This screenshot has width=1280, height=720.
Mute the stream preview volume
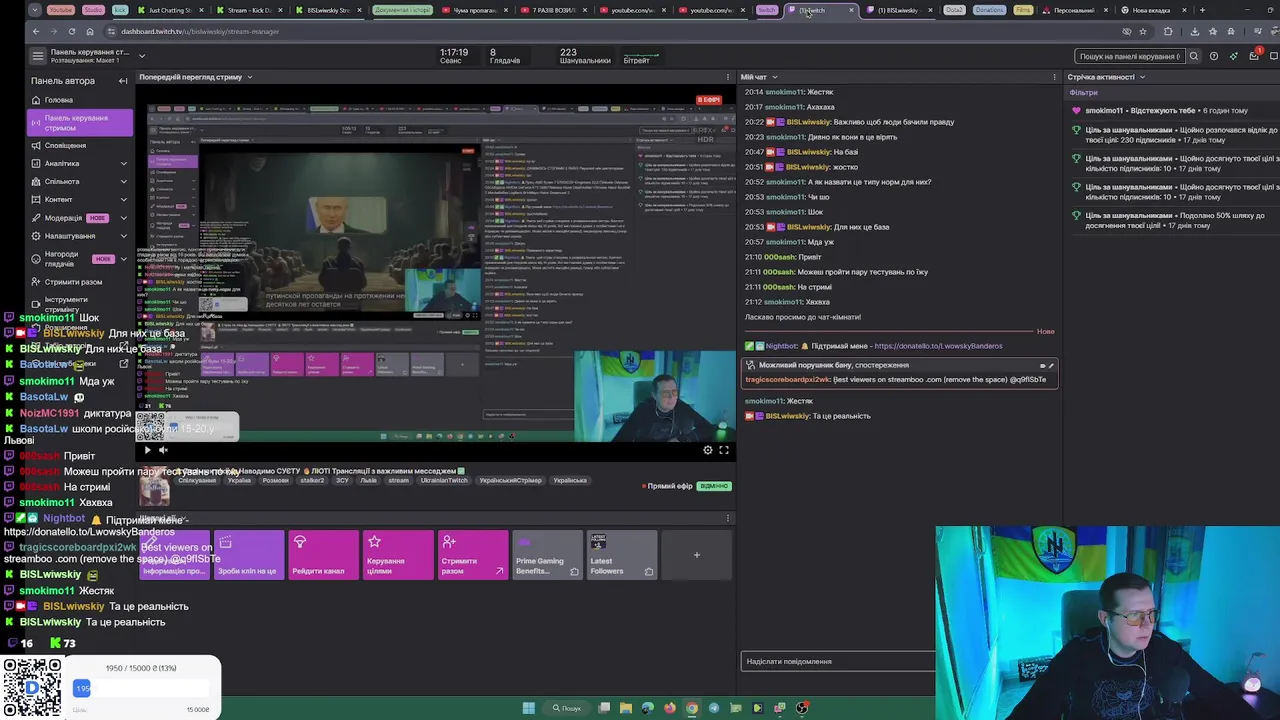point(163,450)
